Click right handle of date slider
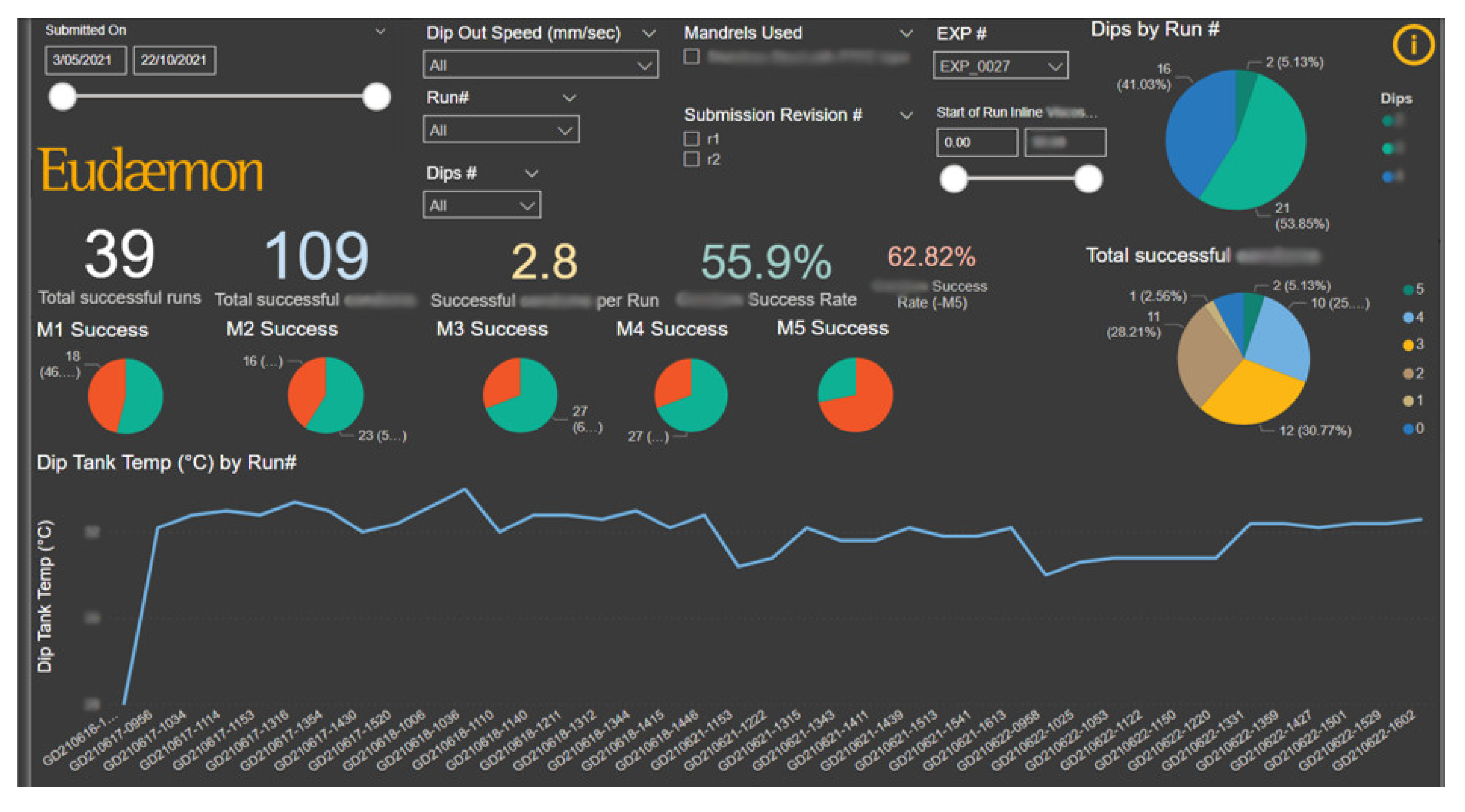 (376, 96)
